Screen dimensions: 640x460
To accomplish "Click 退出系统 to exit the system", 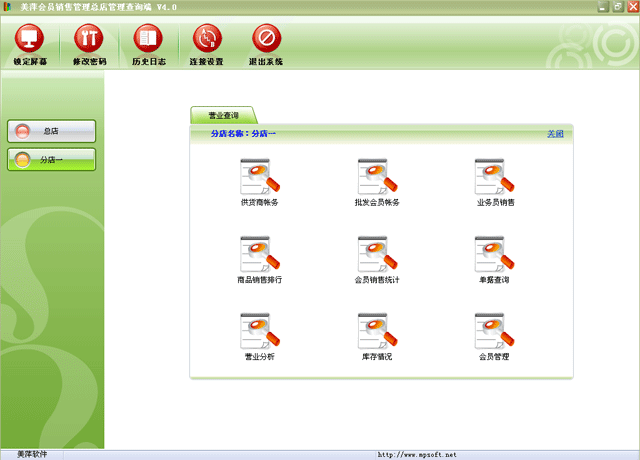I will (x=266, y=42).
